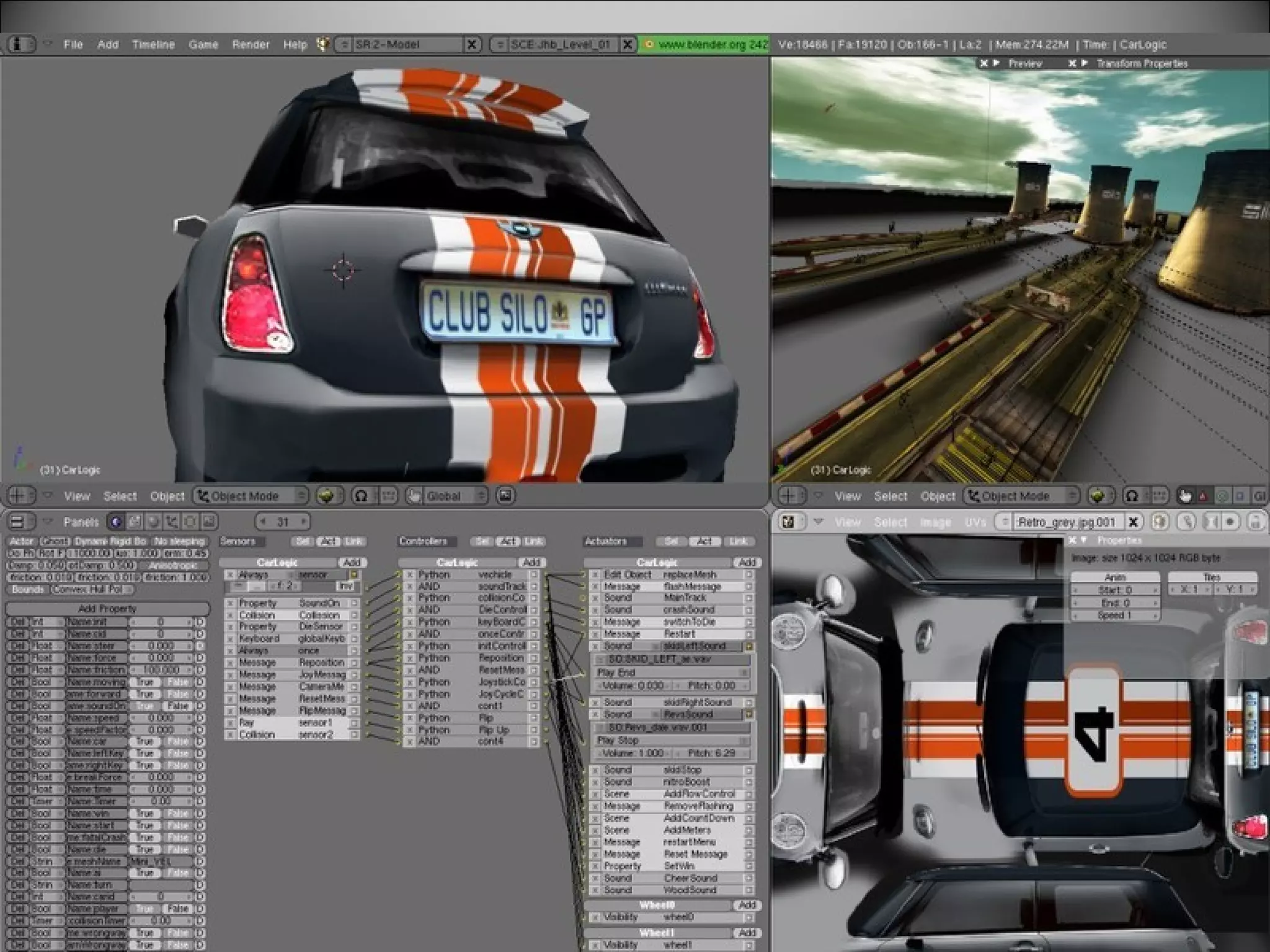Select the Logic context icon beside Panels
1270x952 pixels.
(115, 522)
